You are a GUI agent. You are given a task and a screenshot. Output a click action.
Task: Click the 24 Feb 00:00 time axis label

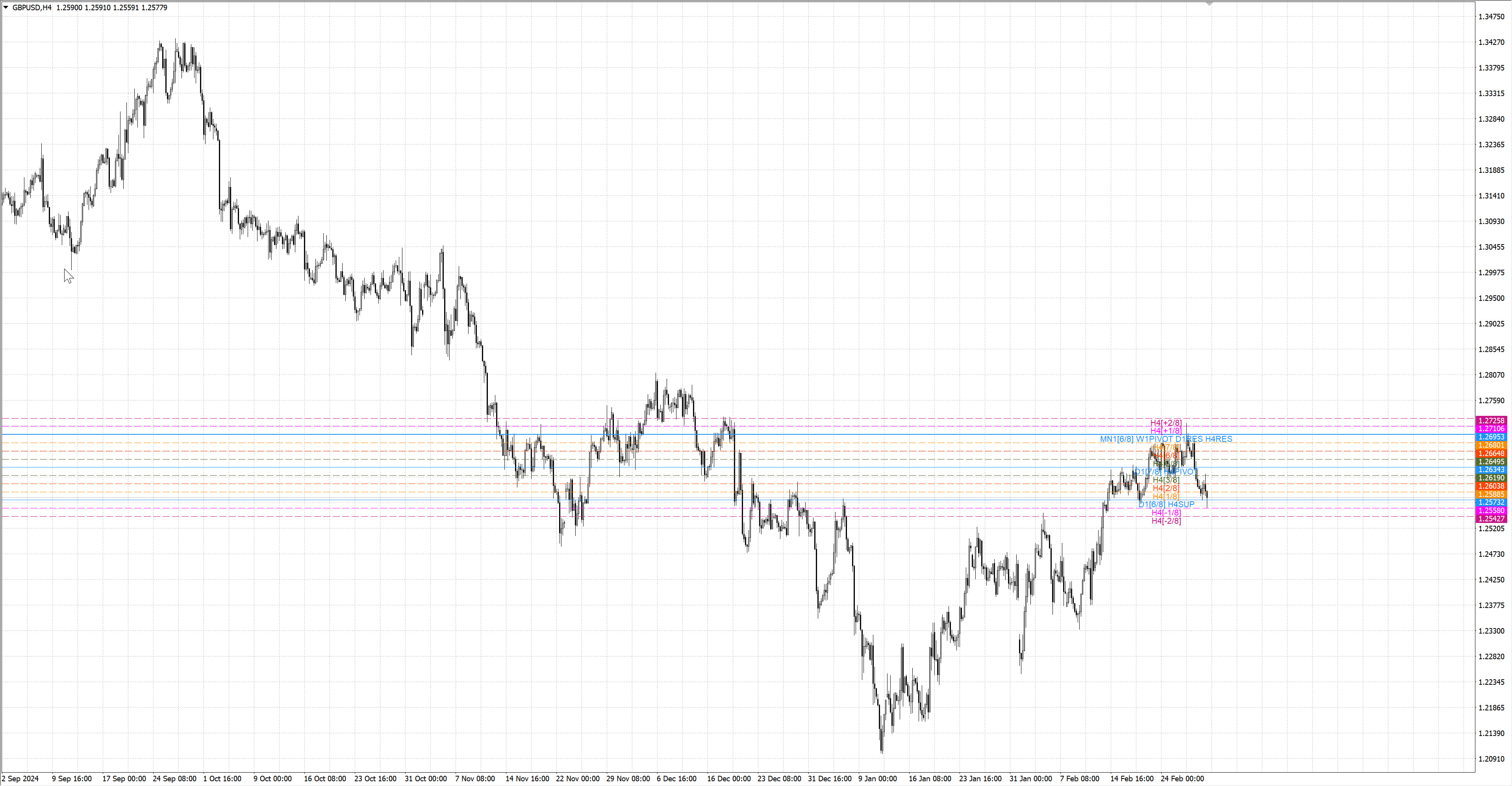(1182, 779)
